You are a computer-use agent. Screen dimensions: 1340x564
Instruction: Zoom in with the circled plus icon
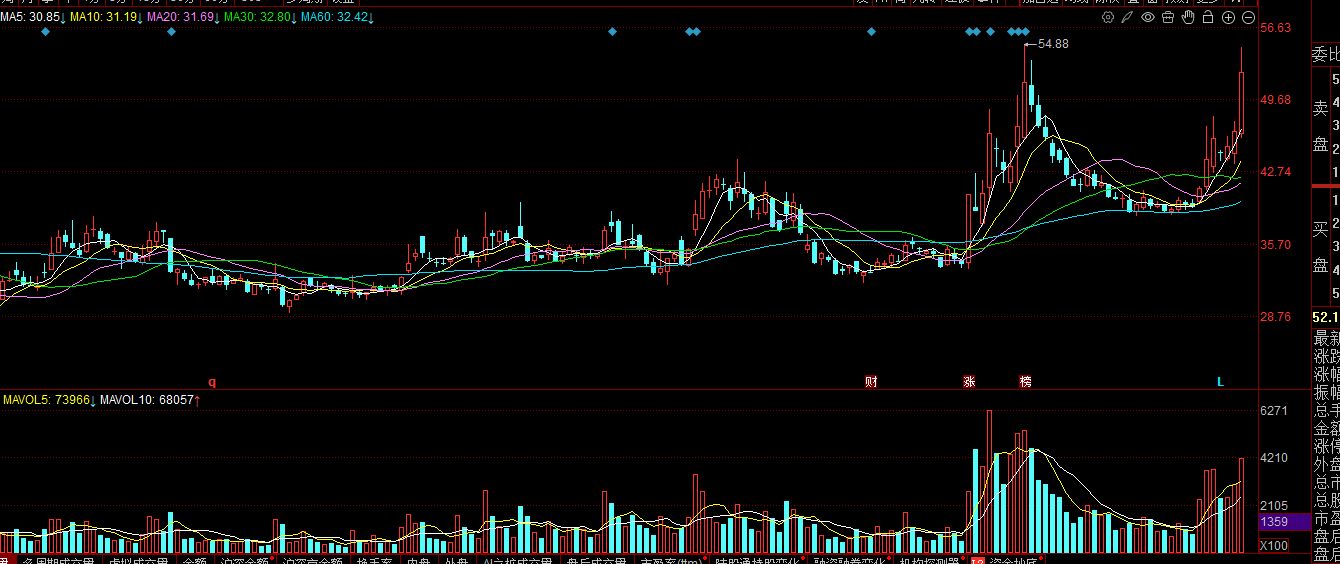click(1228, 17)
